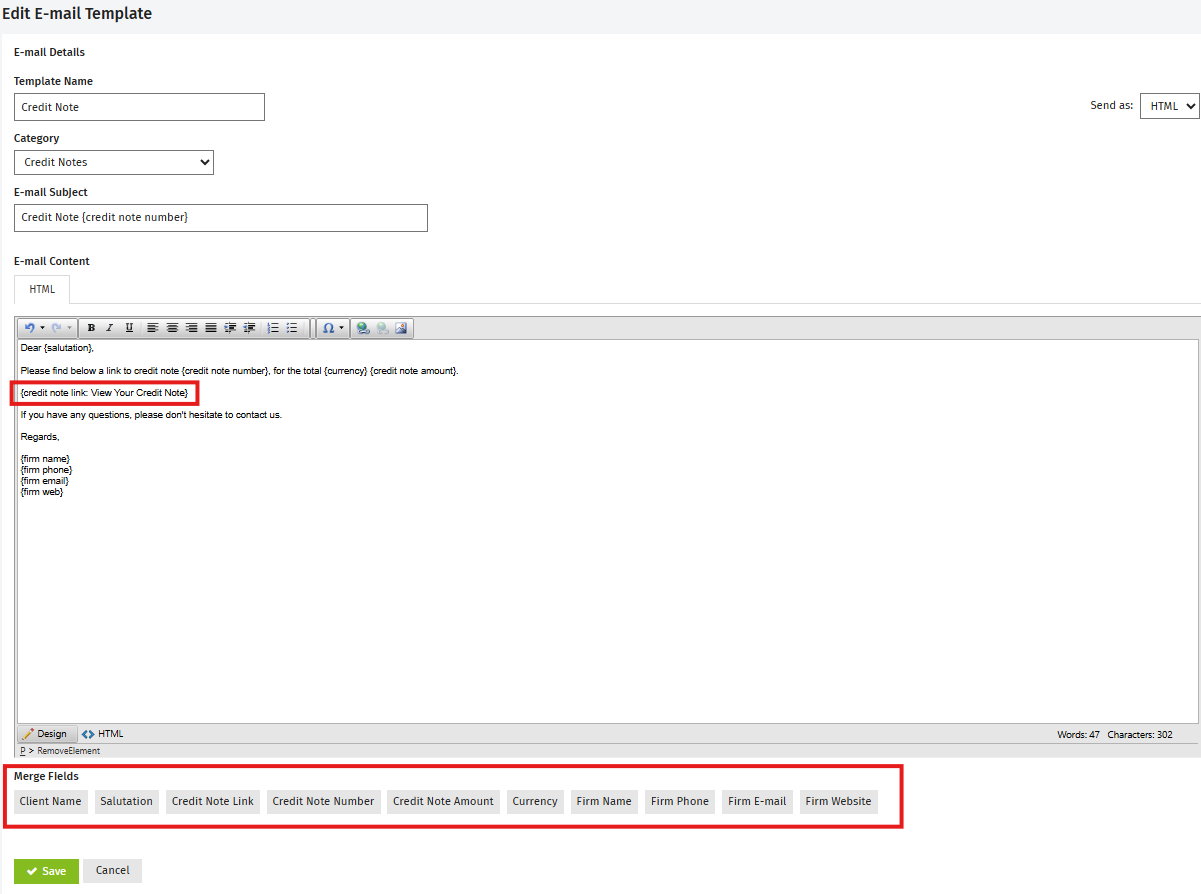This screenshot has height=894, width=1201.
Task: Click the Template Name input field
Action: (139, 107)
